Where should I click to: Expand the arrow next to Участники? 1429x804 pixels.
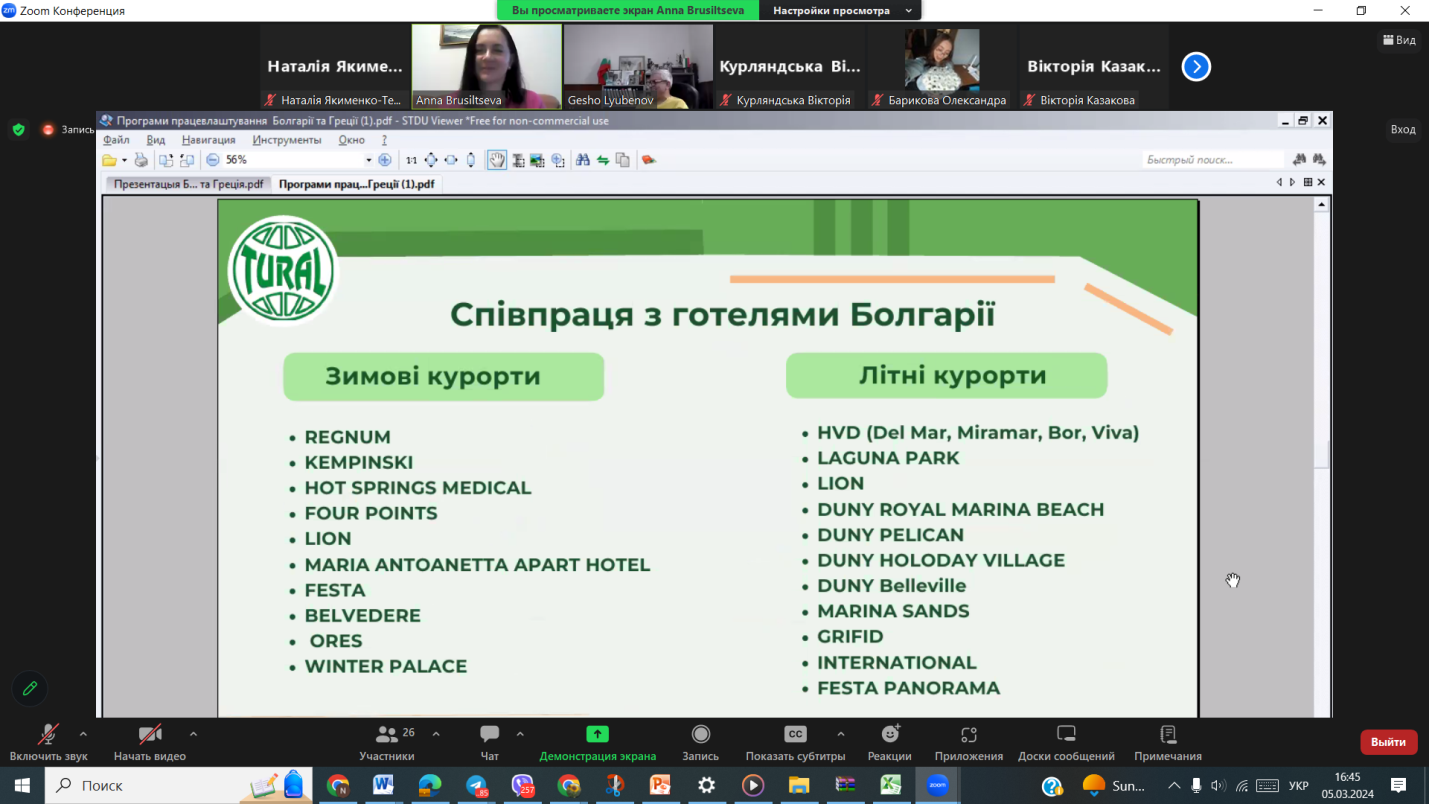point(436,734)
